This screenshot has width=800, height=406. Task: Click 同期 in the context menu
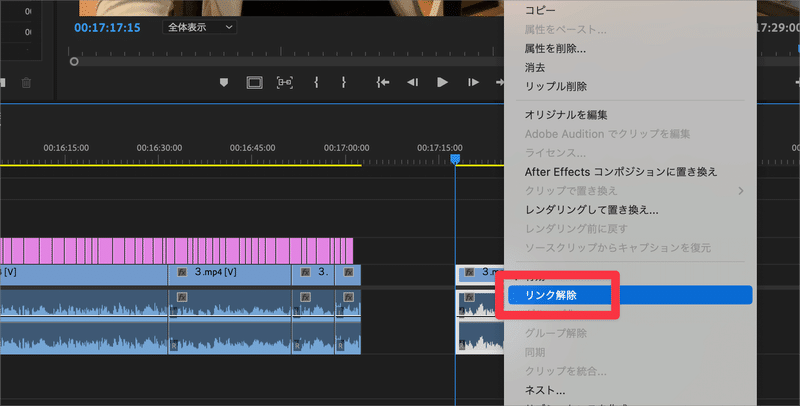pos(535,352)
